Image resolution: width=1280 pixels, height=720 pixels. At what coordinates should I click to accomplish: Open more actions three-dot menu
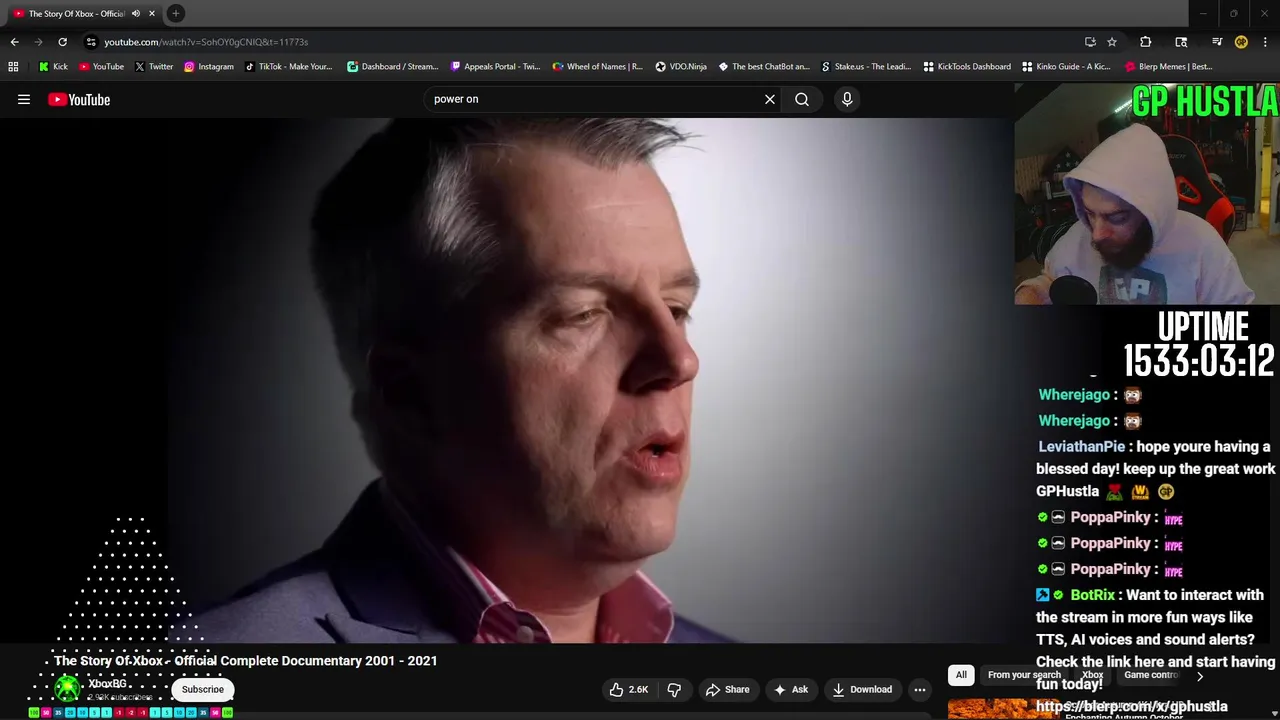920,689
